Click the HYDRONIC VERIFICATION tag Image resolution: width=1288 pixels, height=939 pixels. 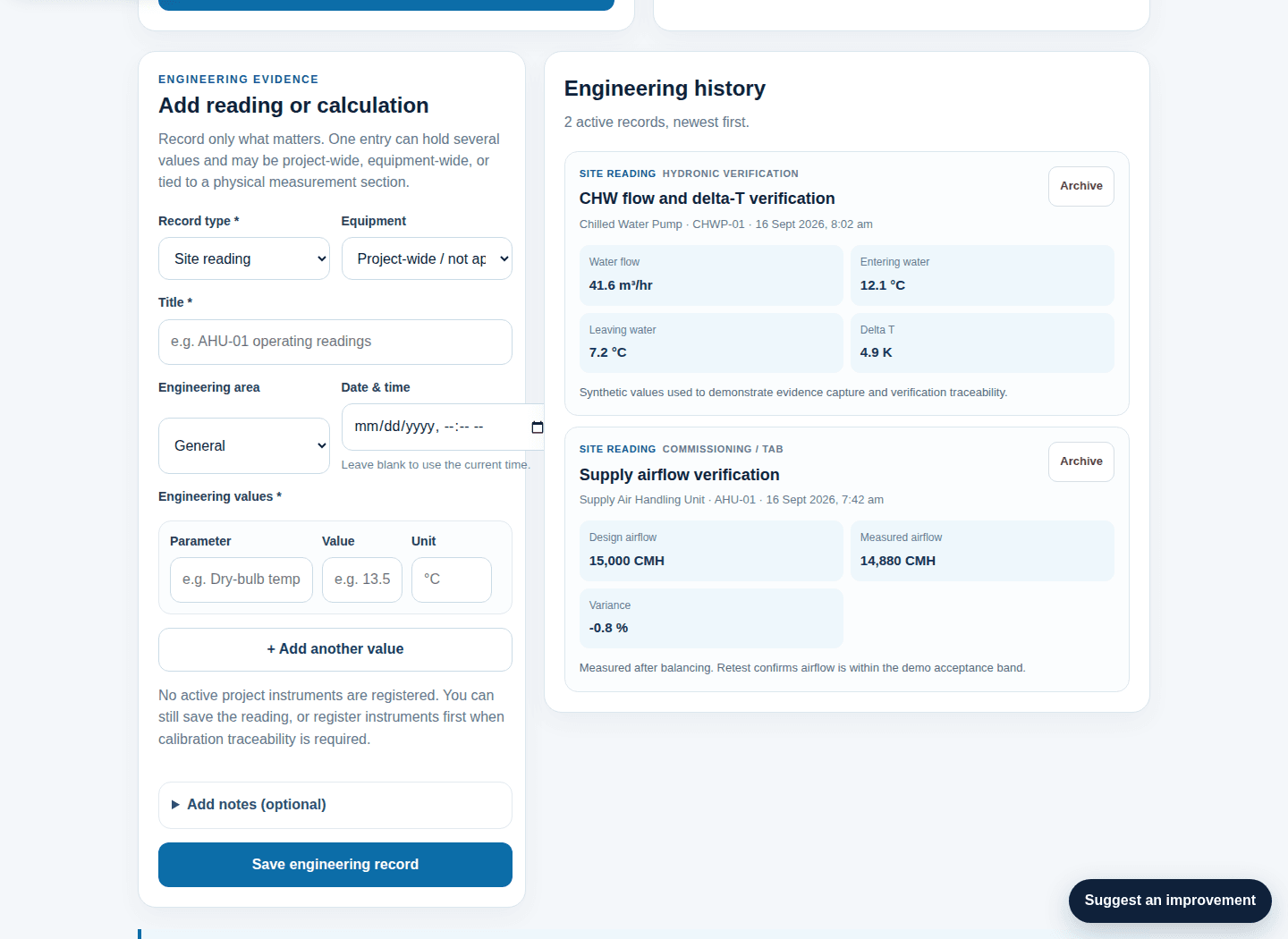(730, 173)
